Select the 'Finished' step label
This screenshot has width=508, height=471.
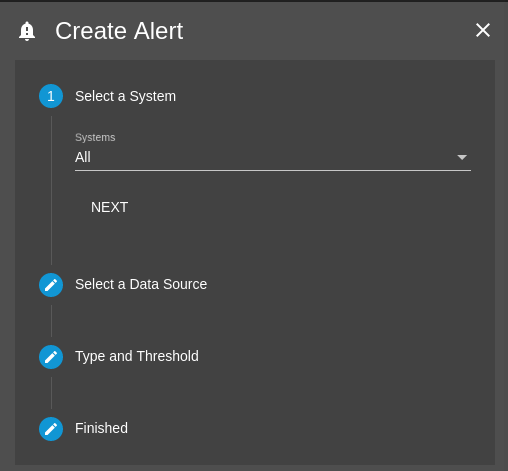(x=101, y=428)
